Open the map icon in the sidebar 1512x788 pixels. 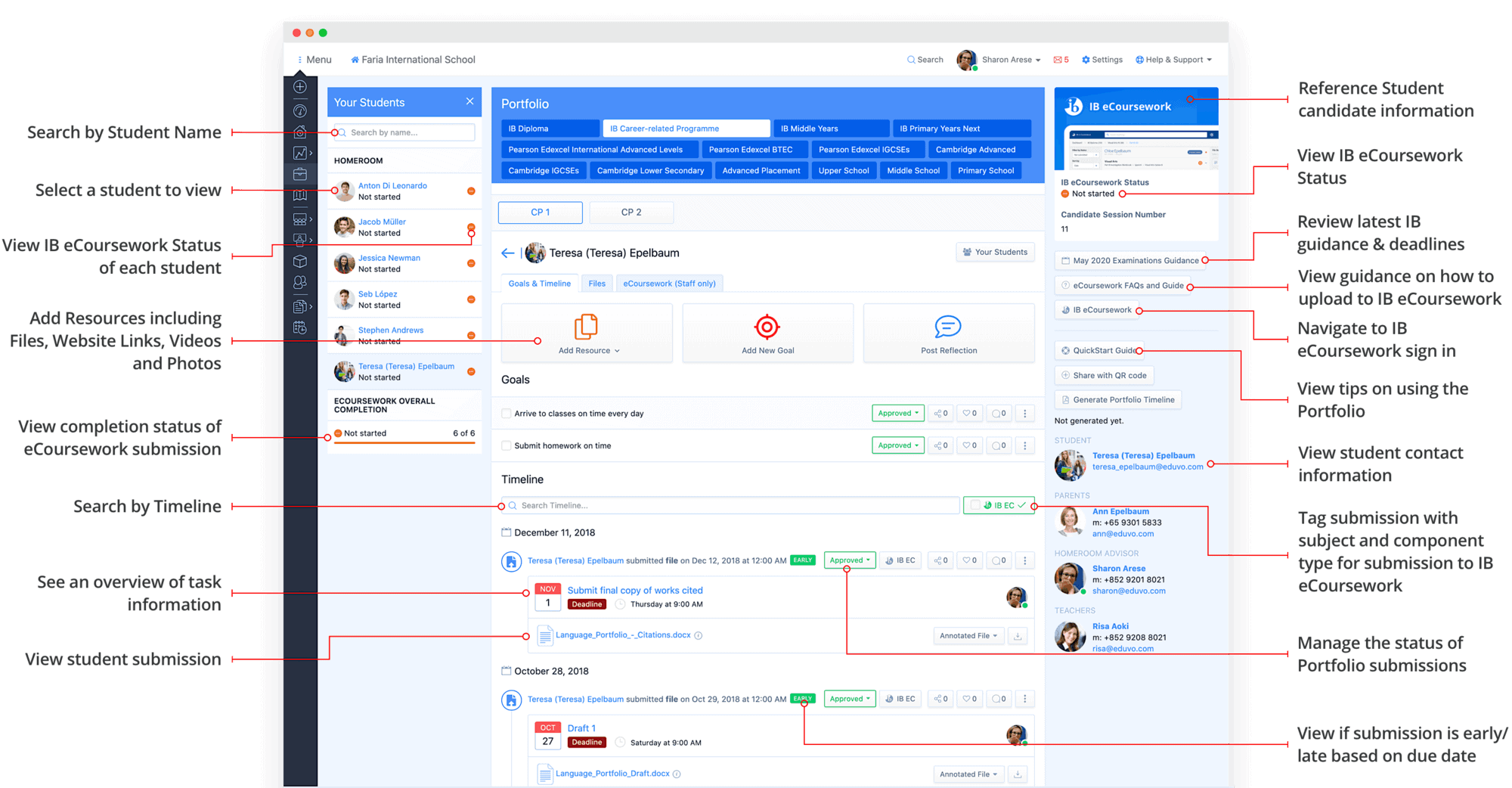click(300, 195)
